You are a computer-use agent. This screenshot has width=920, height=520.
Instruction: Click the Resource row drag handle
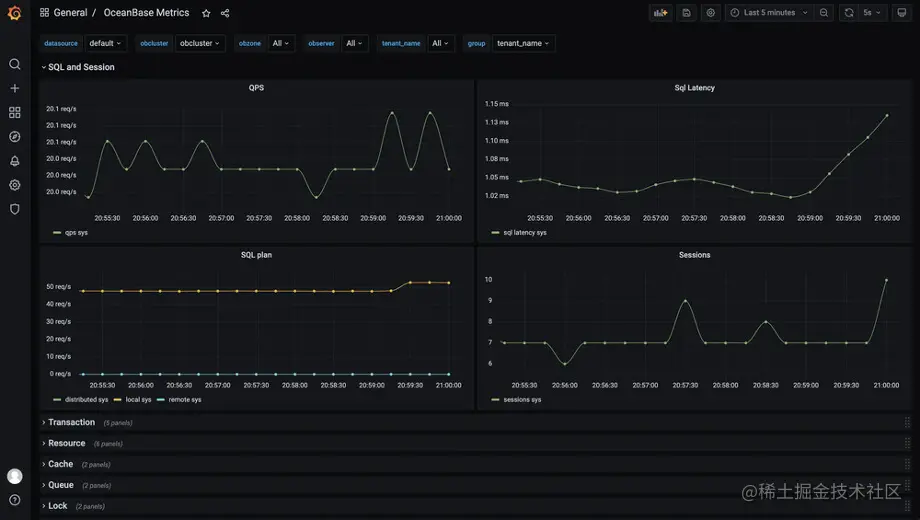(x=907, y=443)
